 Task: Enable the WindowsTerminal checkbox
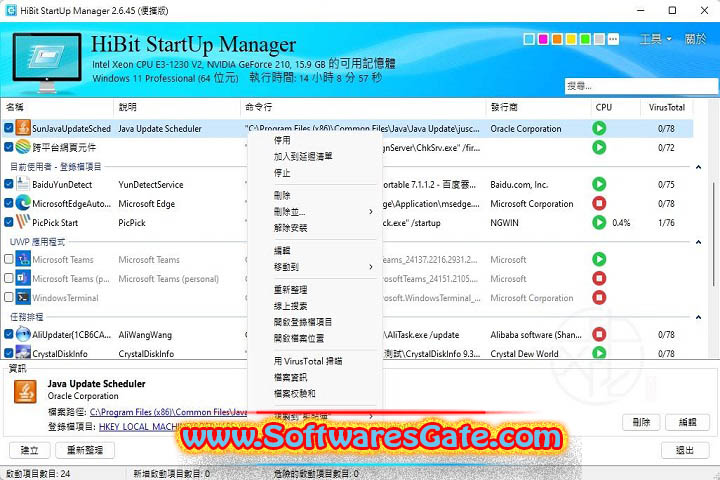coord(8,298)
